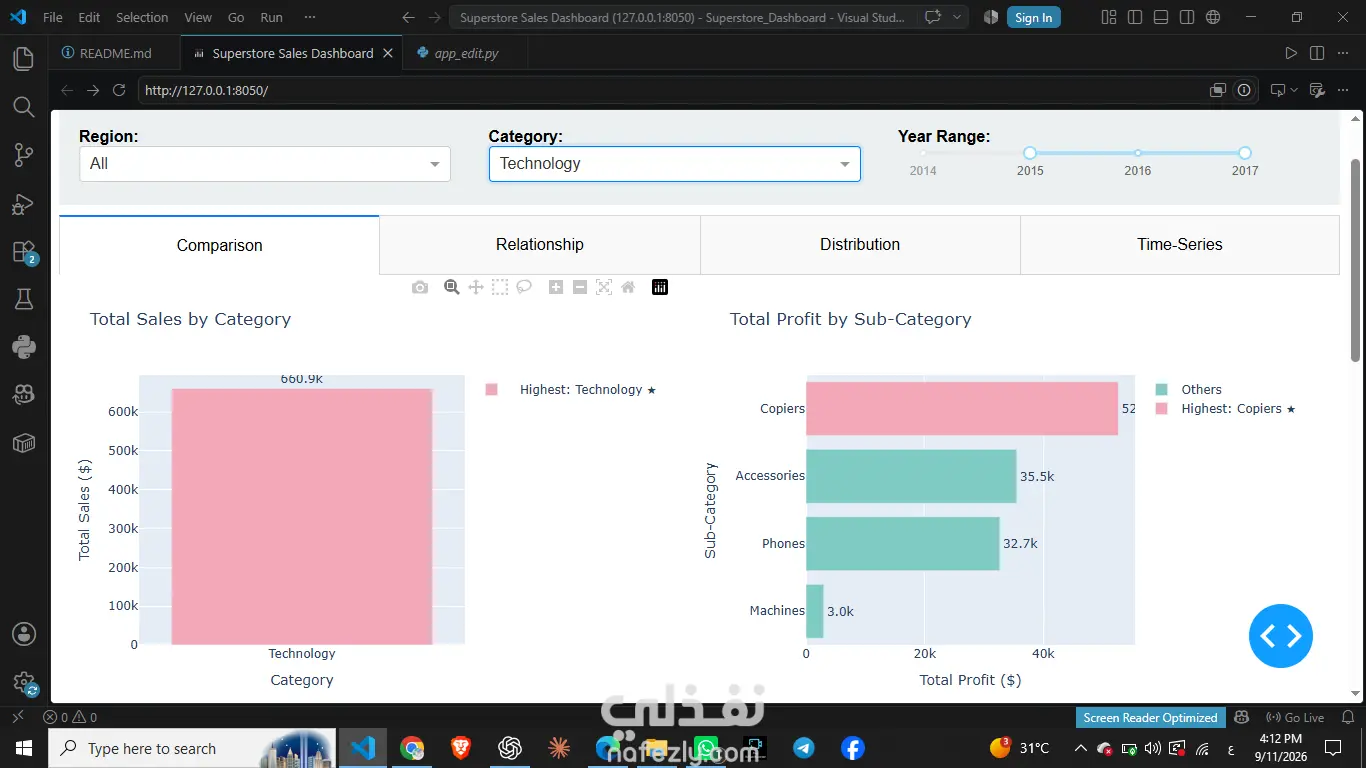
Task: Click the Go Live status bar button
Action: tap(1295, 717)
